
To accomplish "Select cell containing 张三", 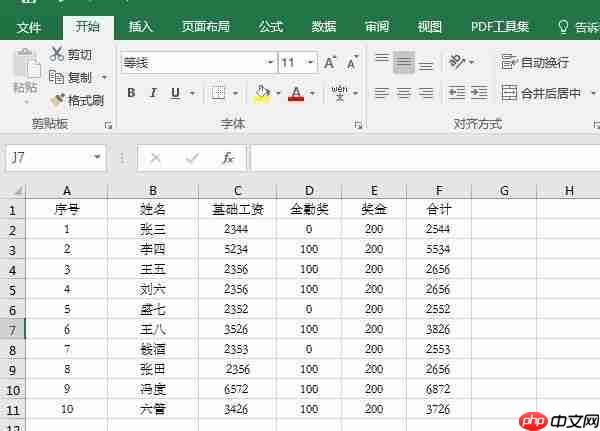I will click(x=153, y=229).
